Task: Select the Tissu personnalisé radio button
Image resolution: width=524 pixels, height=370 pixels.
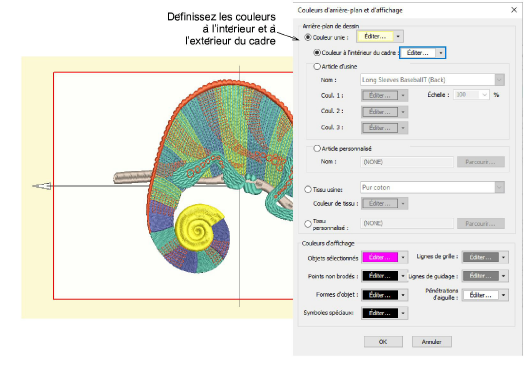Action: [x=308, y=224]
